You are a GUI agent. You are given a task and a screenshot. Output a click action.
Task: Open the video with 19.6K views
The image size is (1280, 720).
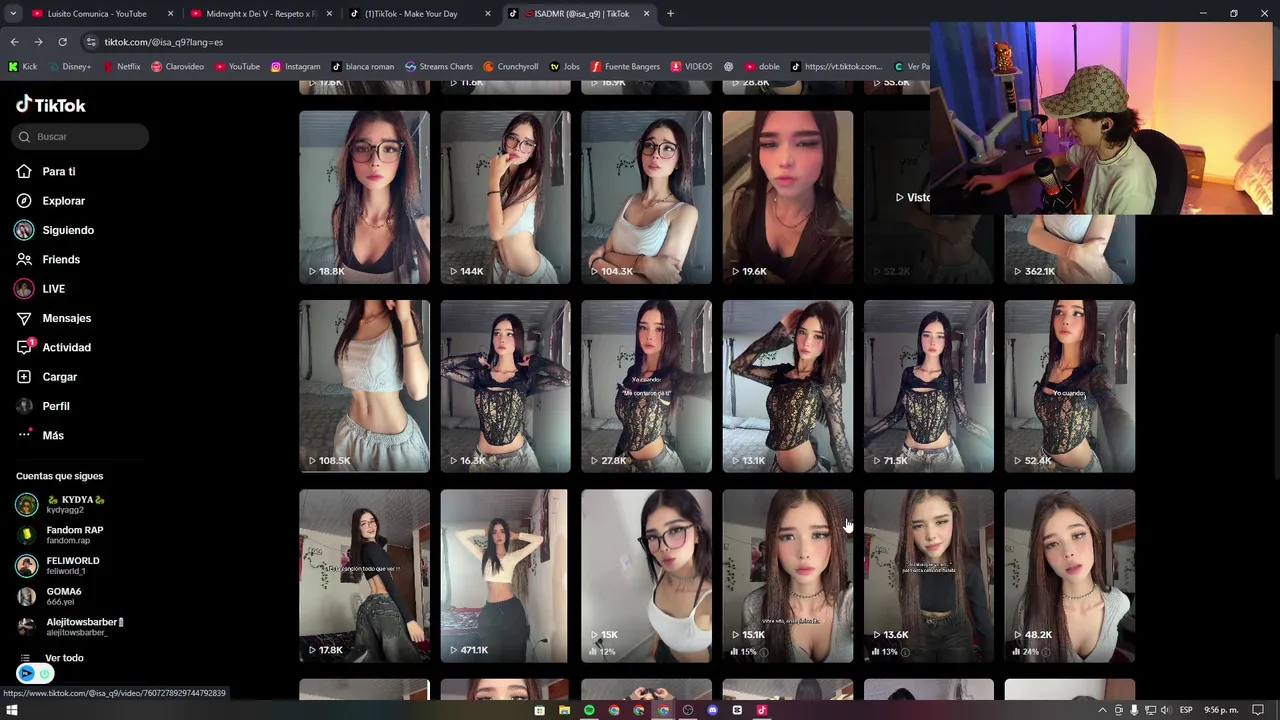[x=788, y=197]
